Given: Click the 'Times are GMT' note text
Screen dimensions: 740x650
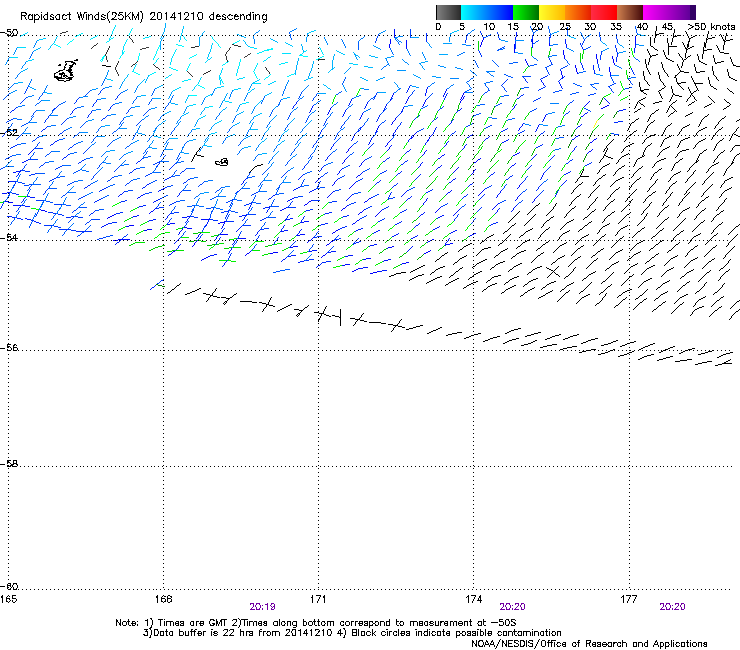Looking at the screenshot, I should coord(193,623).
